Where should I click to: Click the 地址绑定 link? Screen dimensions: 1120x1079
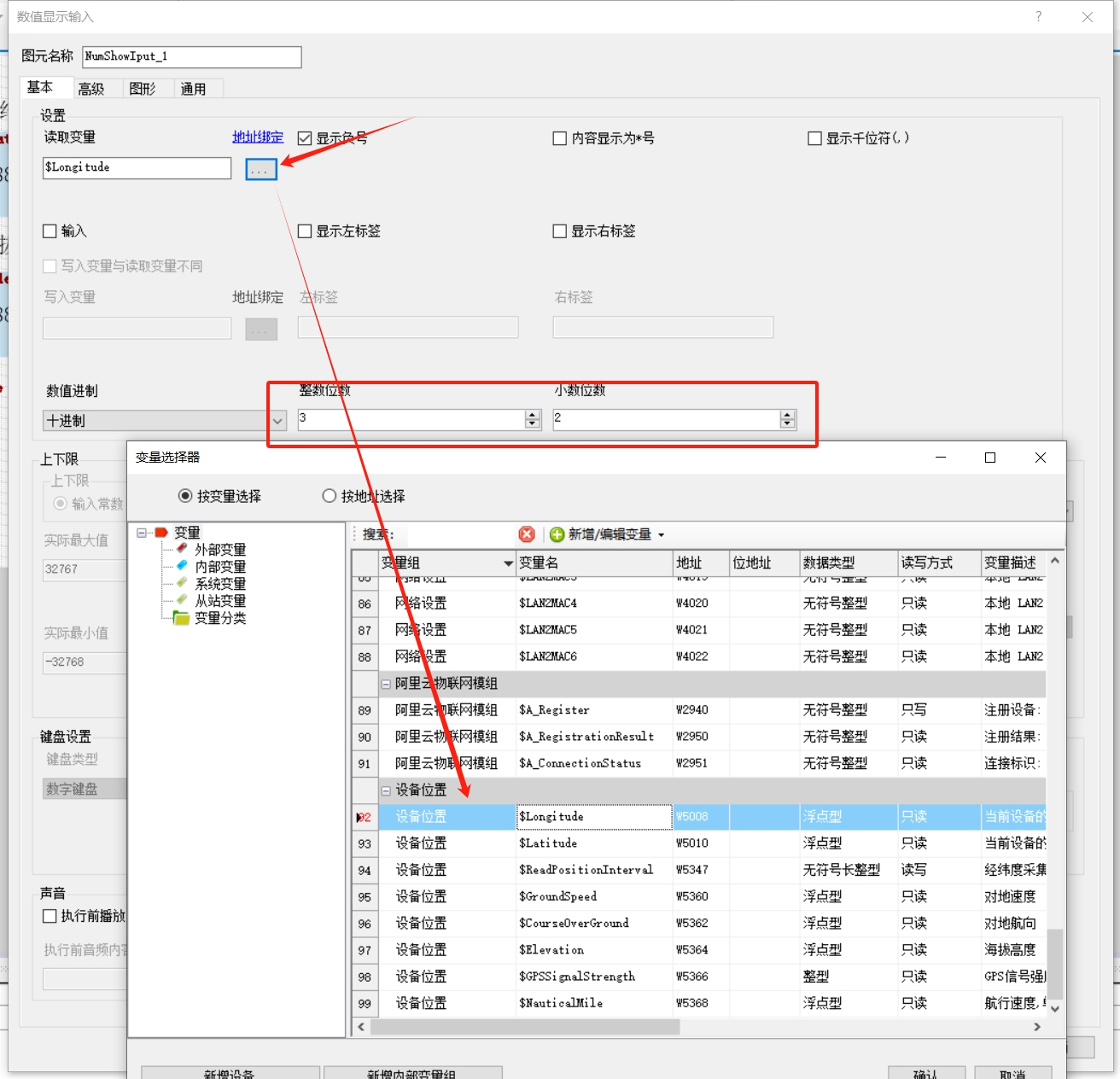(258, 137)
